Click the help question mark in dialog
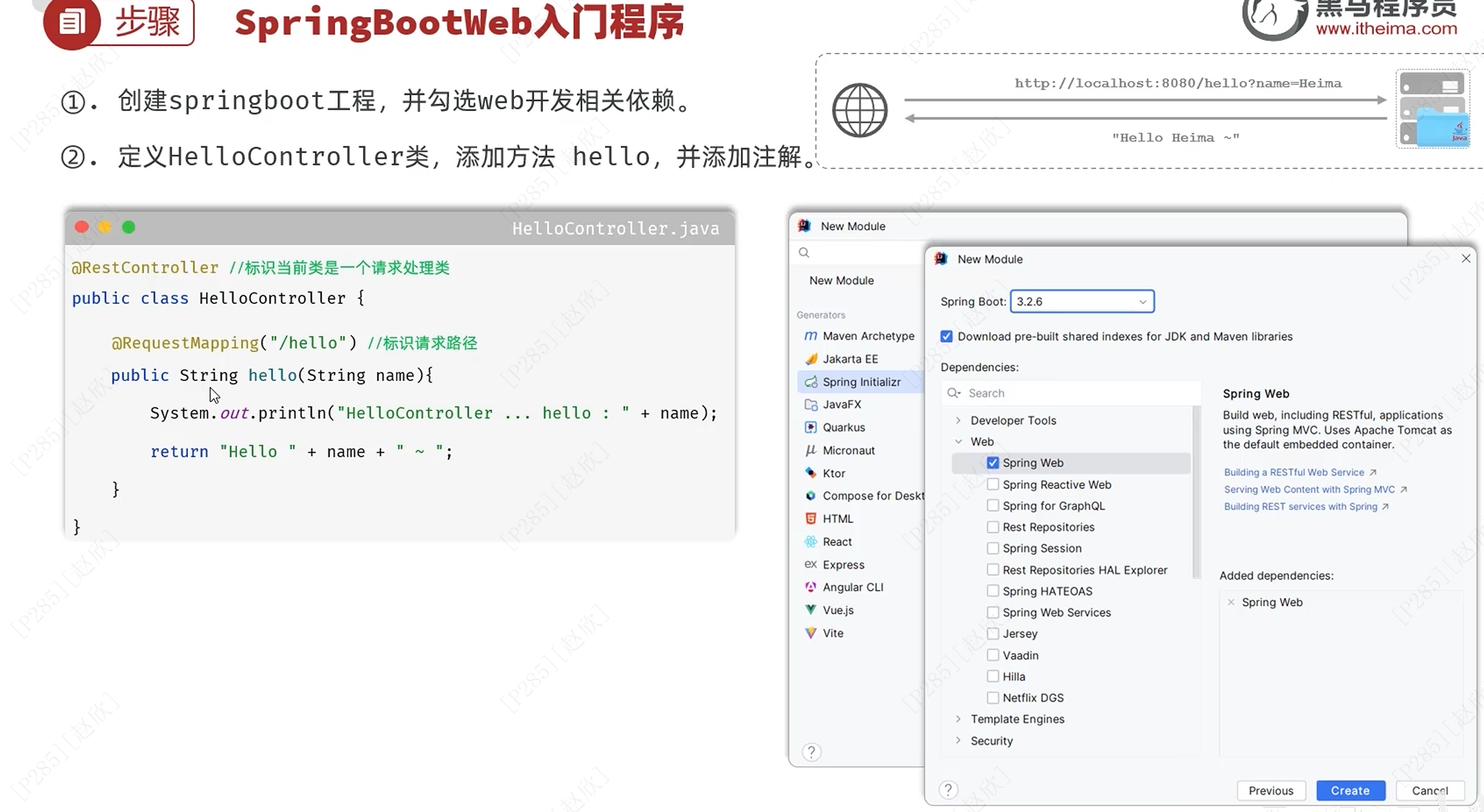Image resolution: width=1484 pixels, height=812 pixels. [948, 790]
